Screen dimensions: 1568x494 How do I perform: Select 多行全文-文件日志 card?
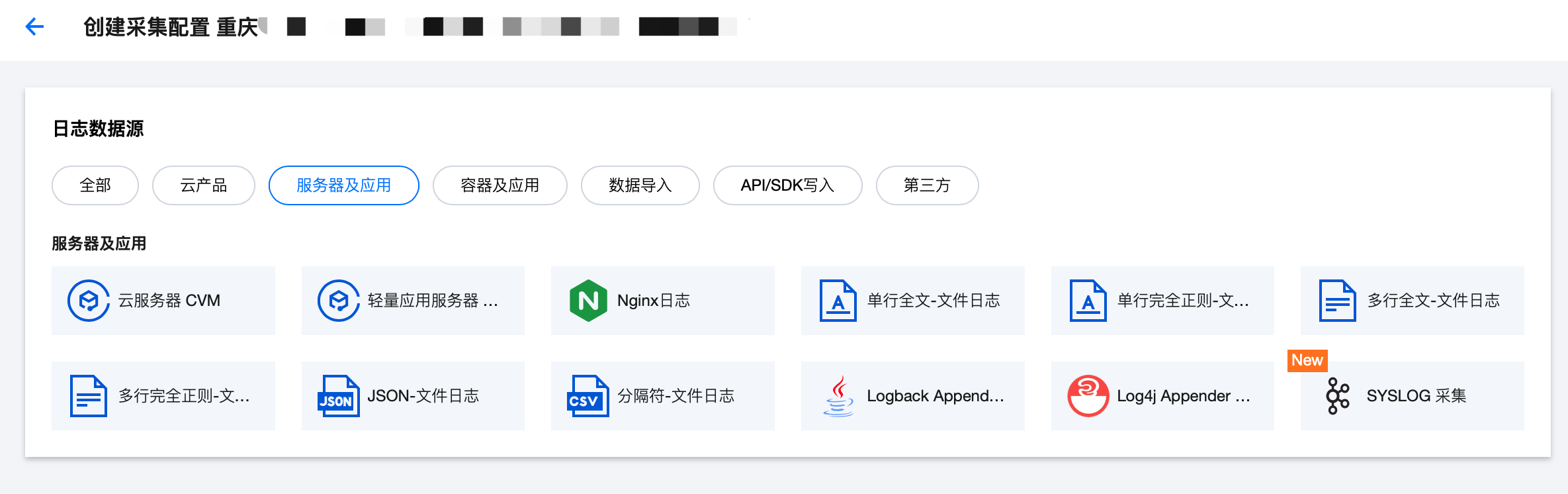[x=1412, y=301]
